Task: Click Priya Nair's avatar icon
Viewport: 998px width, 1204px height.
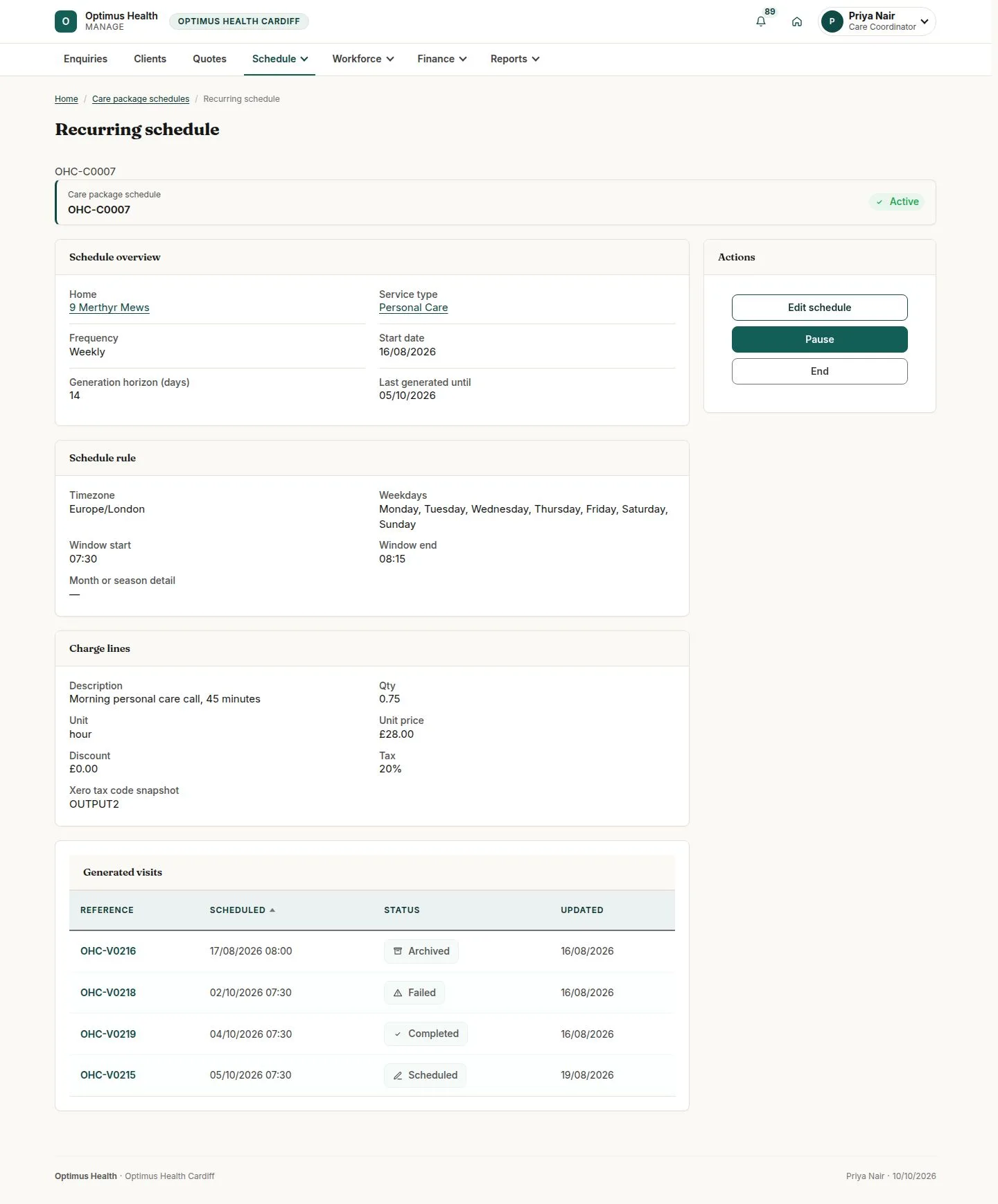Action: click(x=832, y=21)
